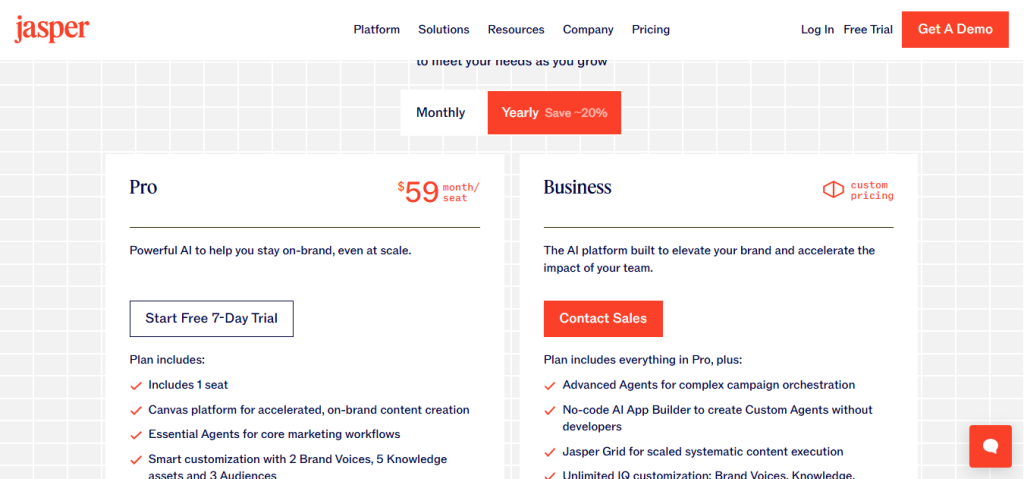Expand the Resources menu

point(516,30)
